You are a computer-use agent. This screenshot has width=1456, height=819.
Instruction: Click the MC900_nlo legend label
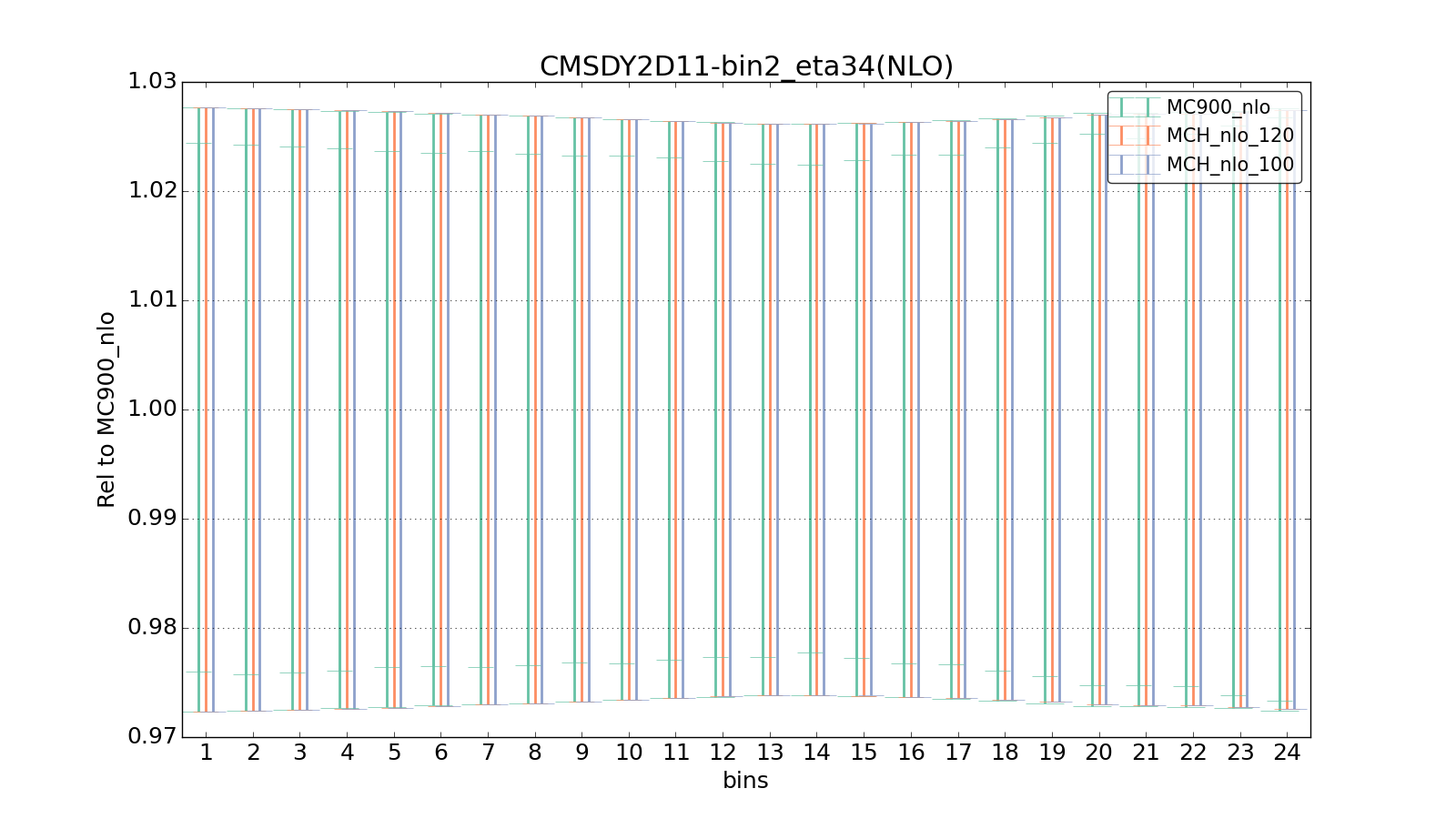pyautogui.click(x=1218, y=107)
